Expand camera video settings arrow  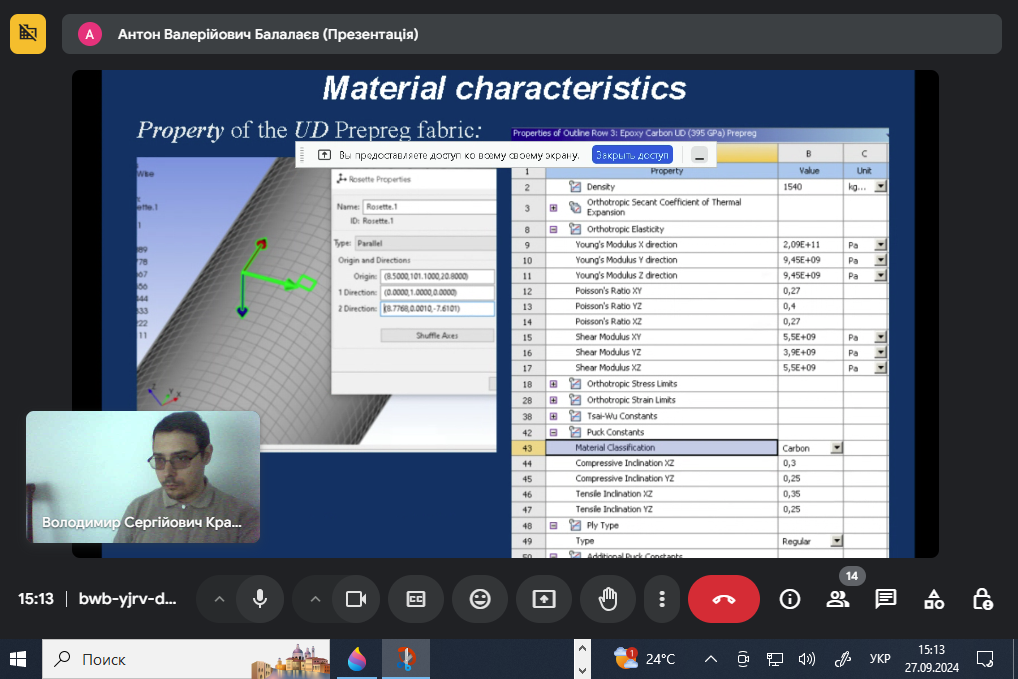click(314, 599)
